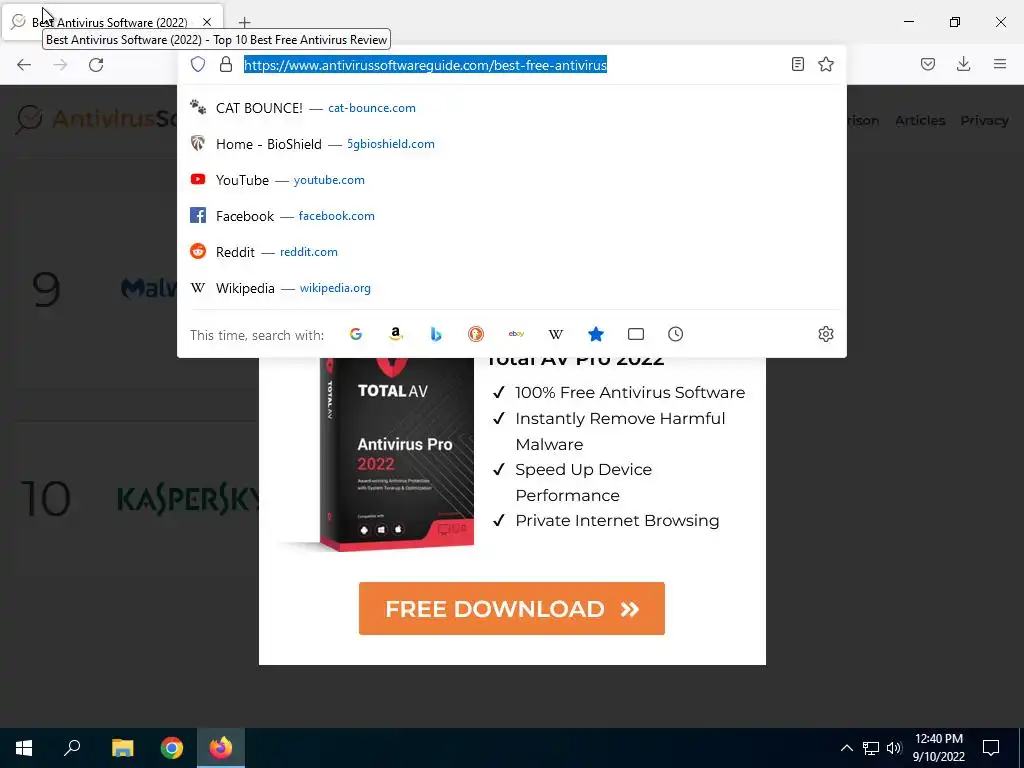
Task: Select Home - BioShield suggestion
Action: (x=512, y=144)
